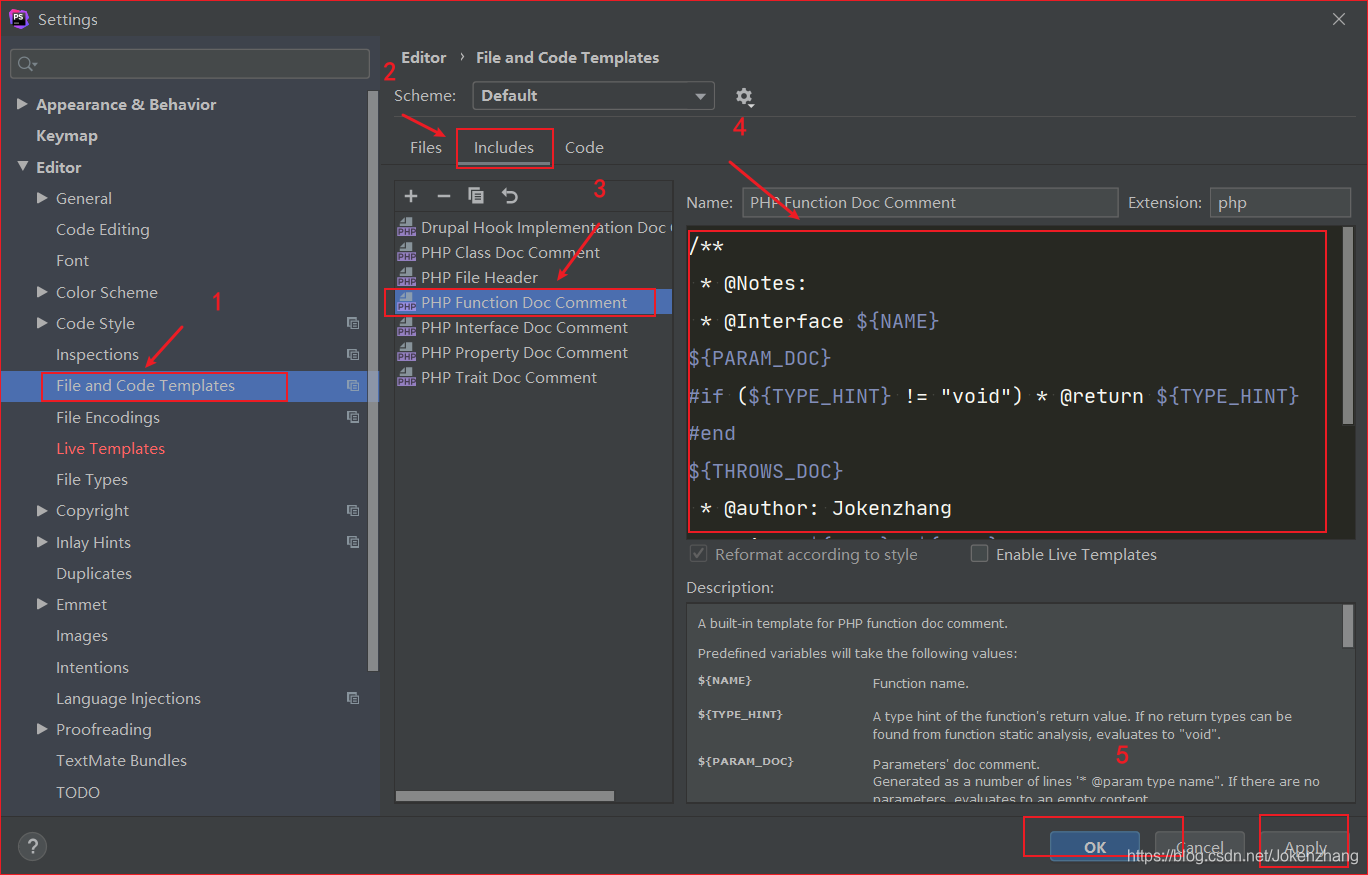Click the template Name input field
1368x875 pixels.
930,202
